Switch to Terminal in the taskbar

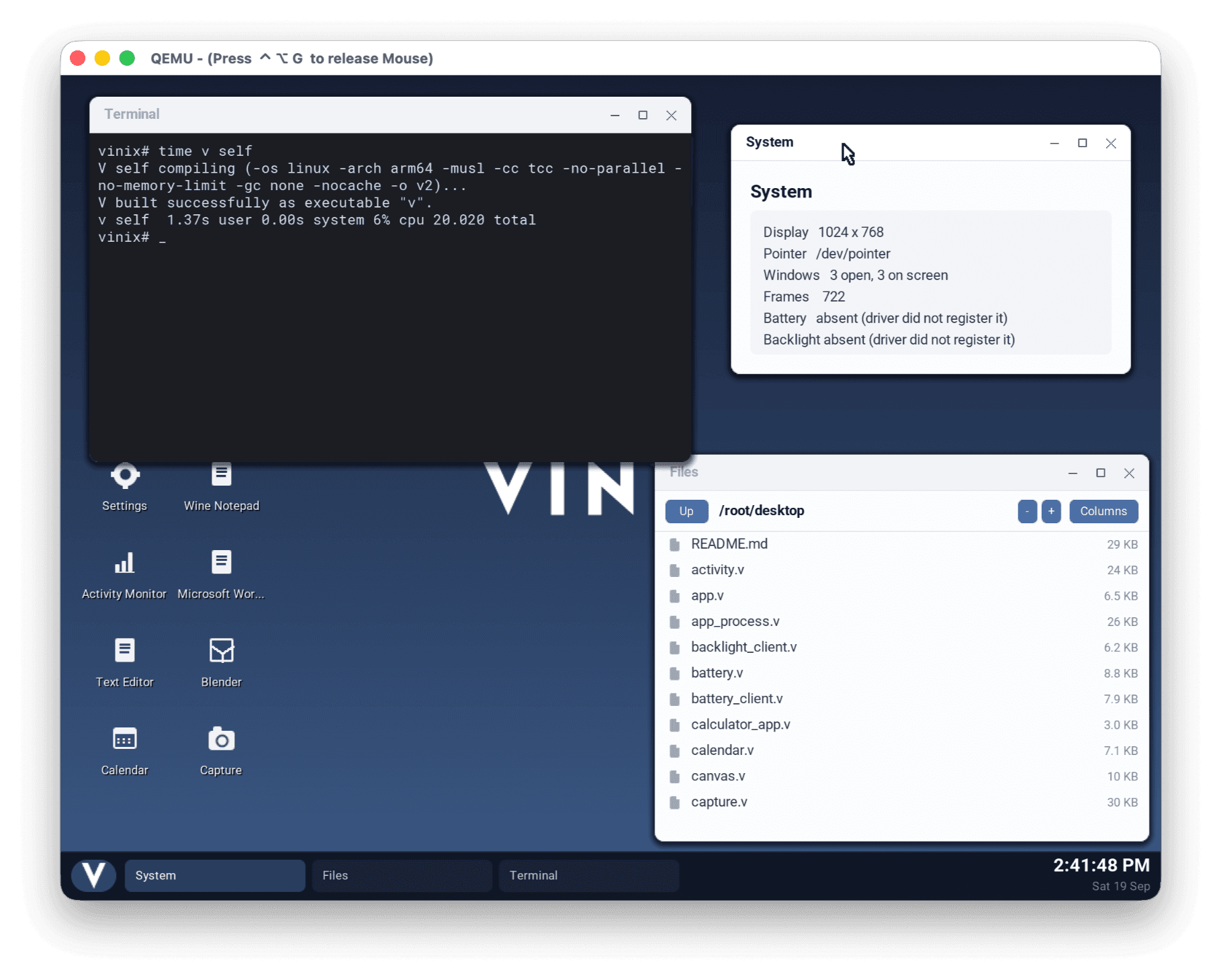point(588,875)
